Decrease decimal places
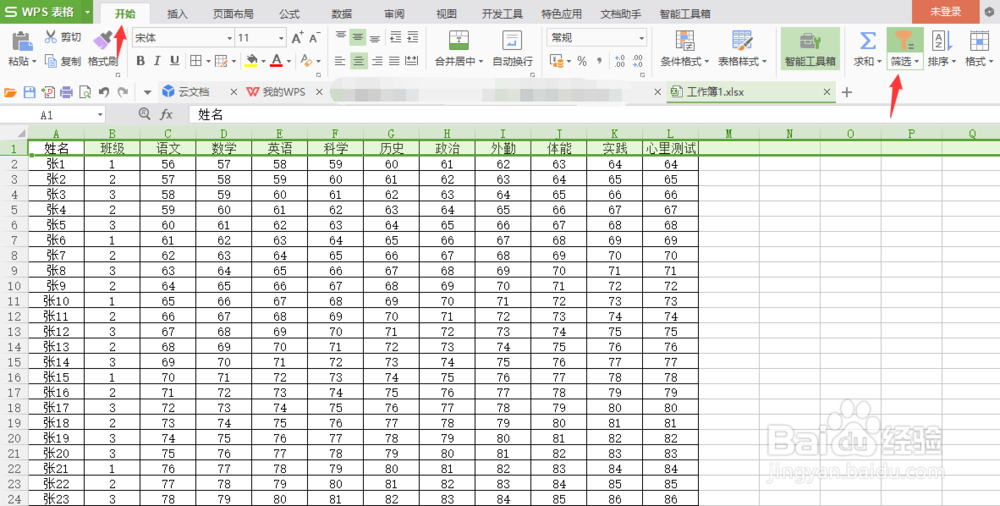 coord(637,61)
